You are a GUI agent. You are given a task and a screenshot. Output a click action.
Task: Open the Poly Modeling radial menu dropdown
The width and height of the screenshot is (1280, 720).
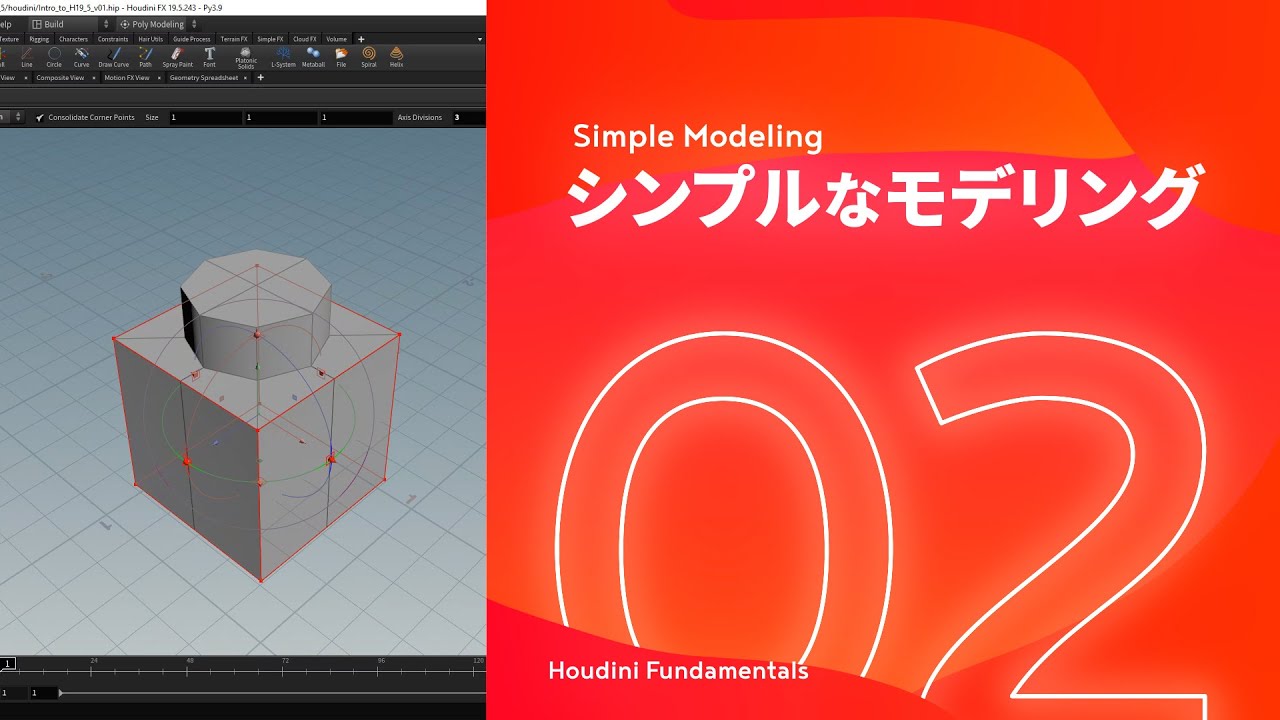159,24
